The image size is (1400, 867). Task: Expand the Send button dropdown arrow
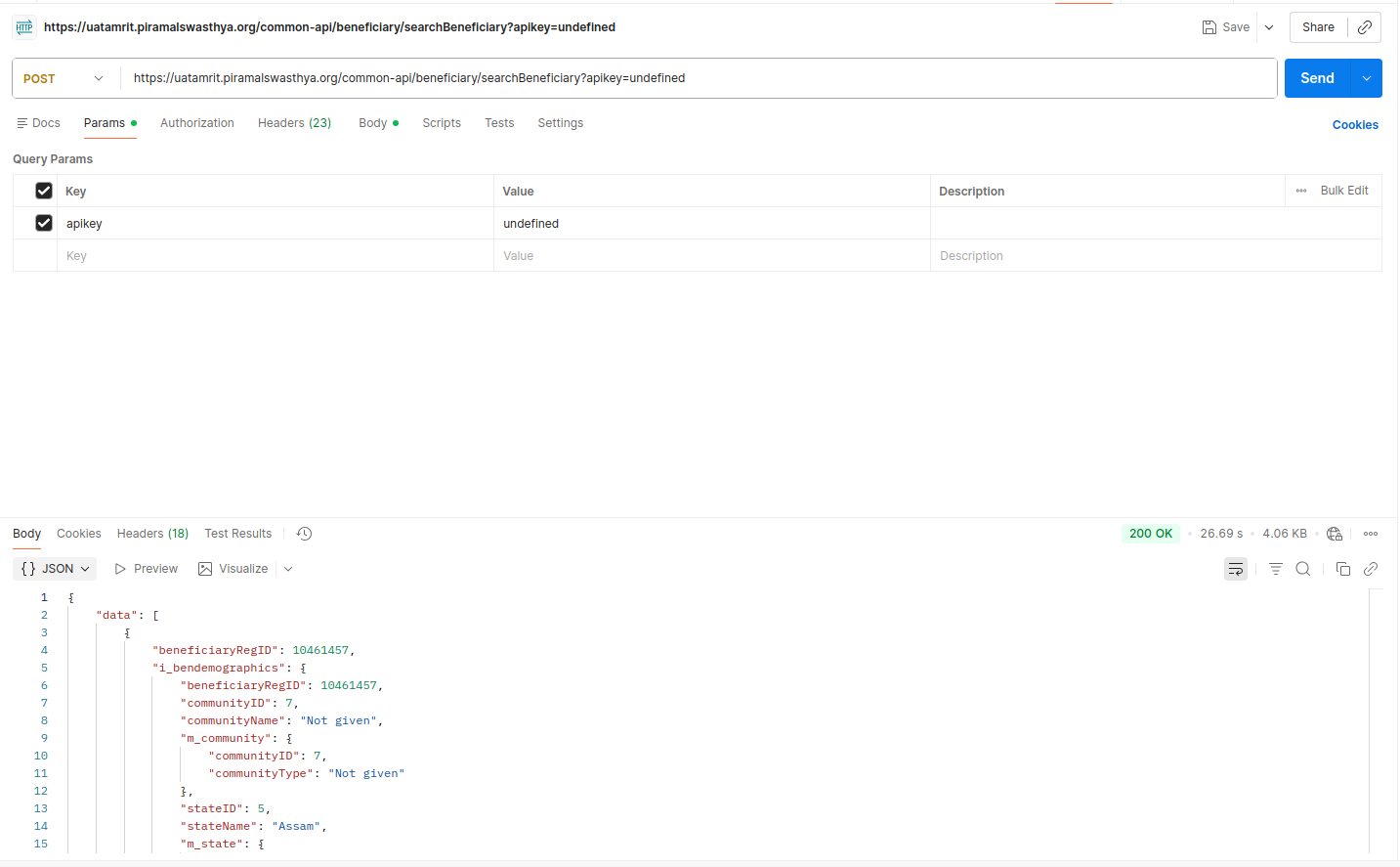click(x=1366, y=78)
